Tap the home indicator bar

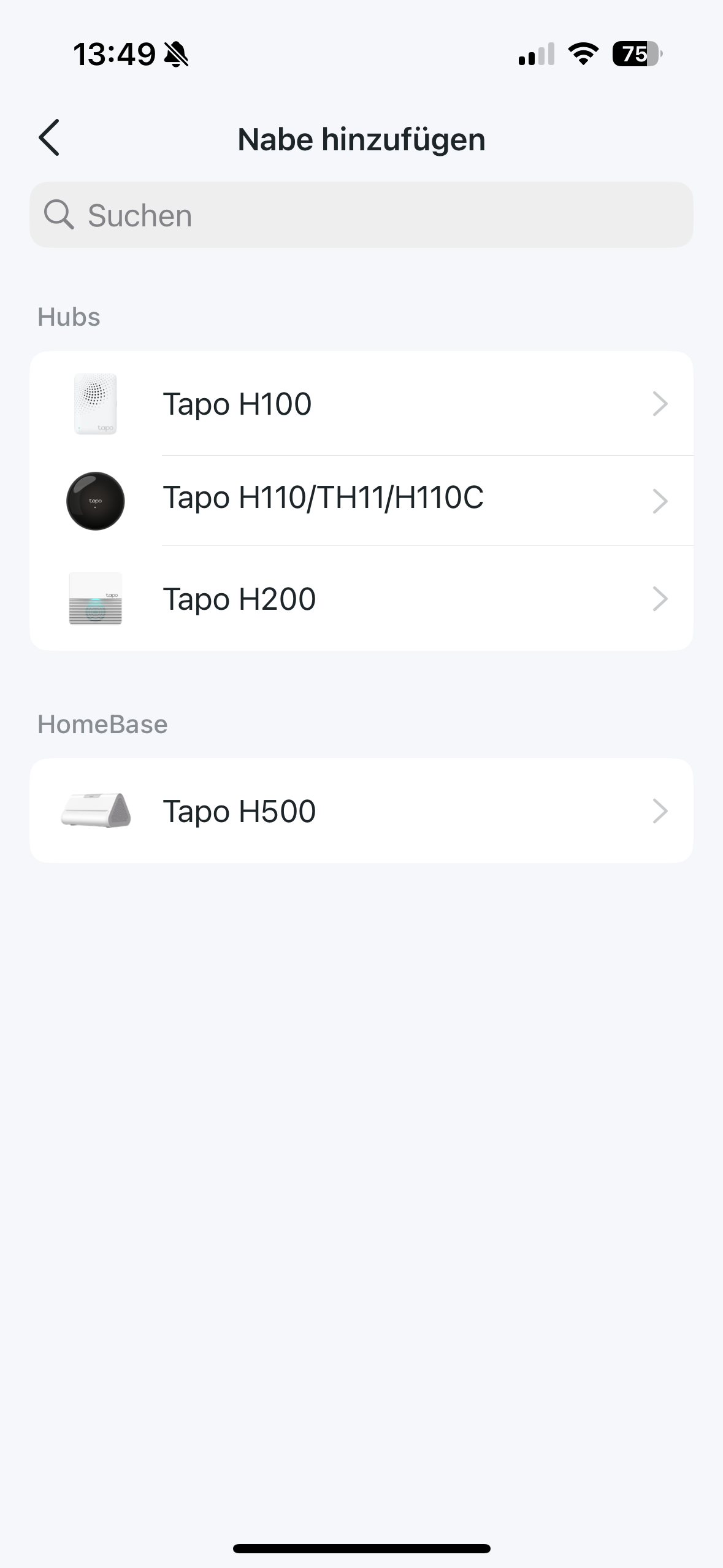coord(361,1548)
